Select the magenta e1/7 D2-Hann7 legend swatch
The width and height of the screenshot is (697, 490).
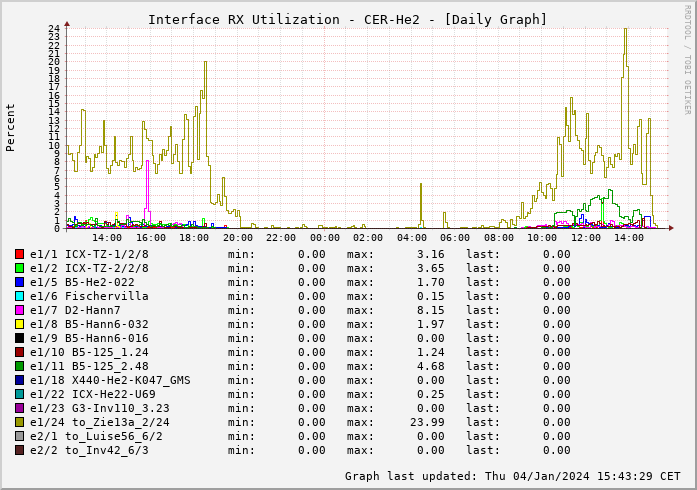coord(20,310)
